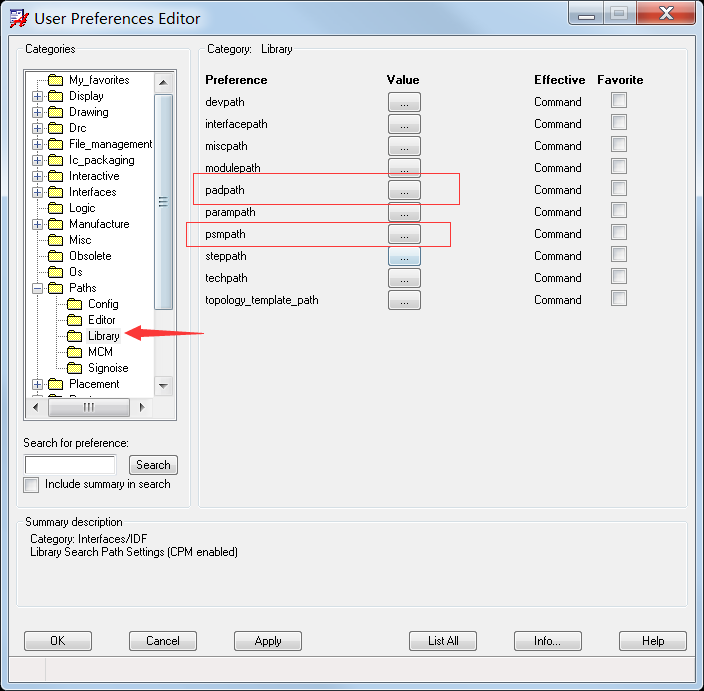This screenshot has width=704, height=691.
Task: Mark padpath as a favorite
Action: (619, 188)
